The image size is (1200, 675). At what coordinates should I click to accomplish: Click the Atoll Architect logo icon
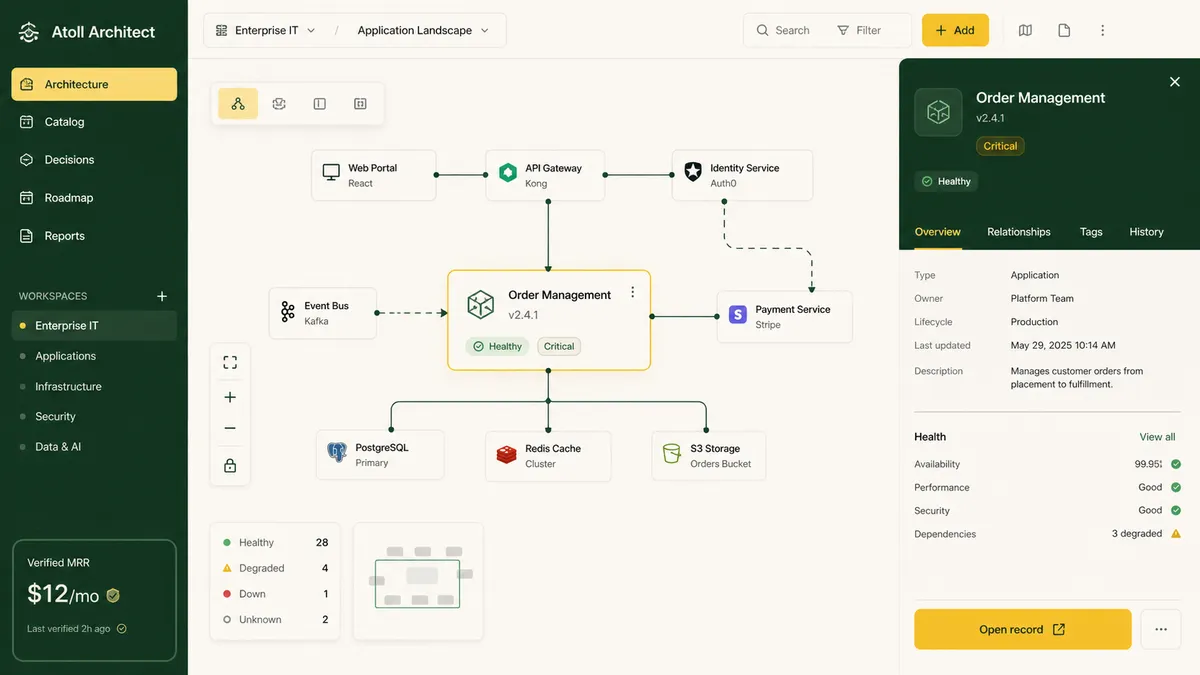coord(29,32)
